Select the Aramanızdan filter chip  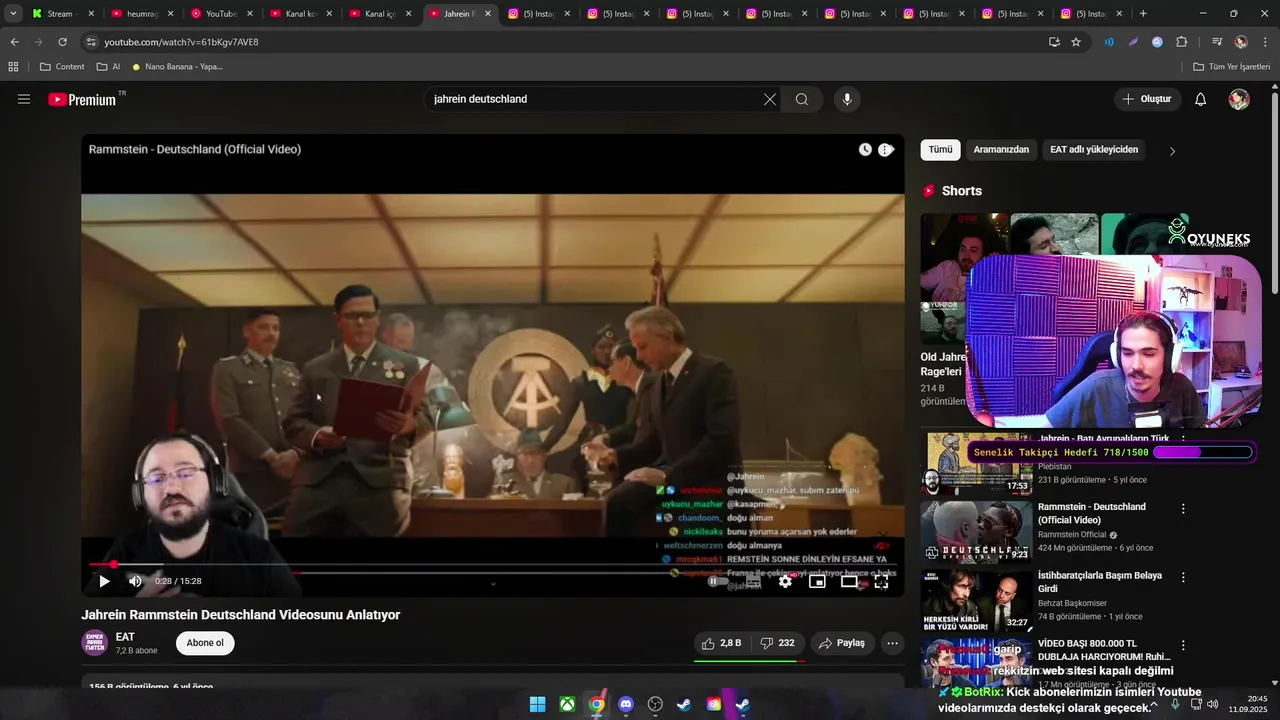(1001, 150)
